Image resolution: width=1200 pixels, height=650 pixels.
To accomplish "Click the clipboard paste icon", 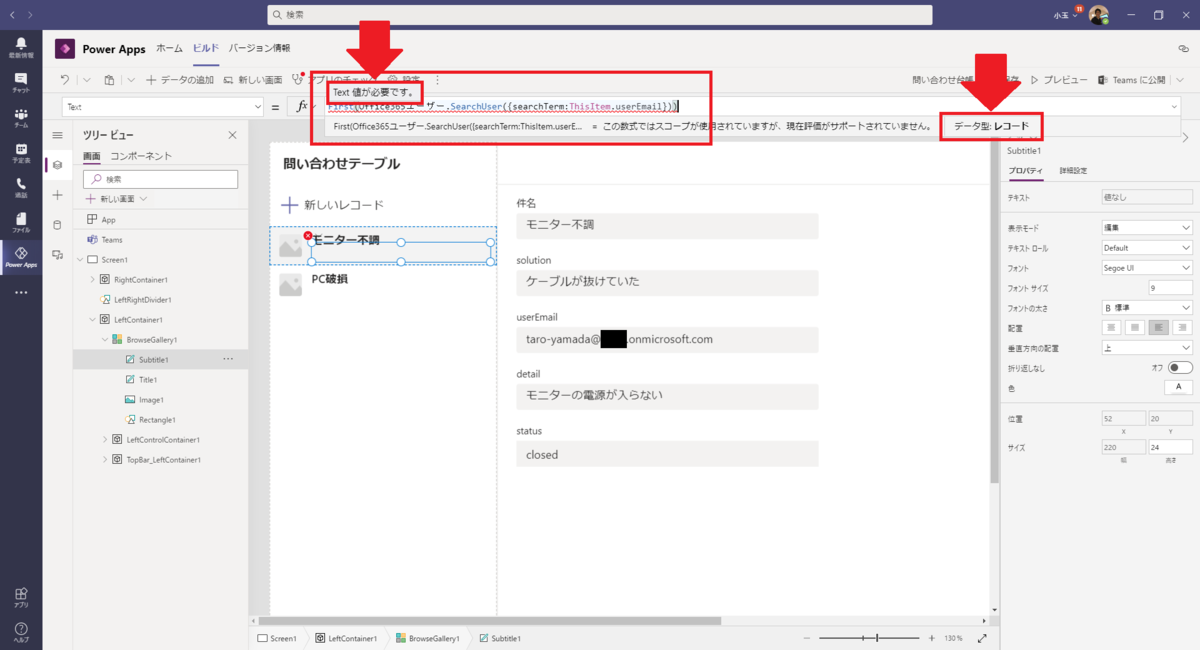I will pyautogui.click(x=109, y=78).
